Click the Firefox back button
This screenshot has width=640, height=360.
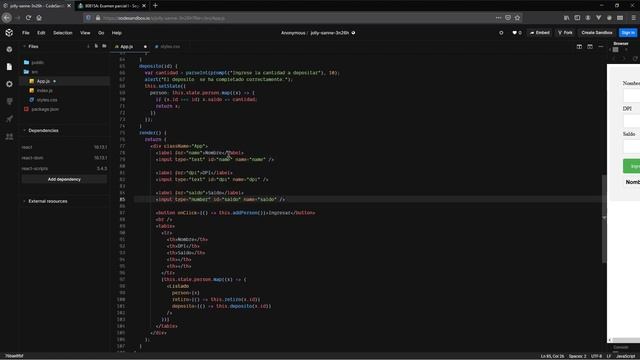[7, 18]
